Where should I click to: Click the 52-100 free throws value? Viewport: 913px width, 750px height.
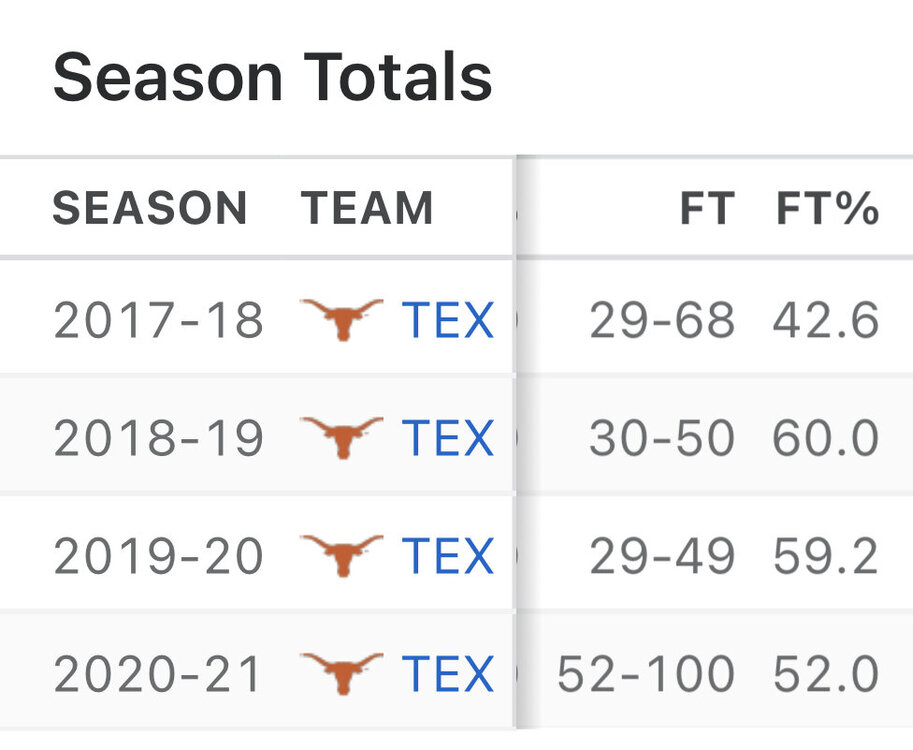click(x=646, y=675)
